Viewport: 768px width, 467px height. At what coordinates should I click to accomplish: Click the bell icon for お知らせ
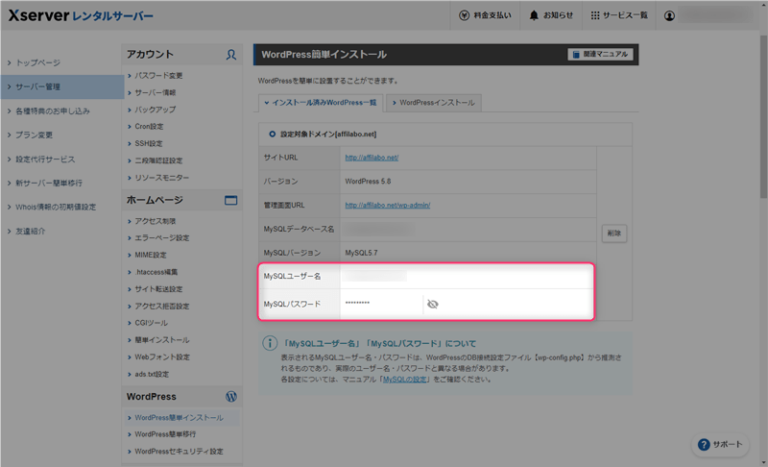pos(536,16)
